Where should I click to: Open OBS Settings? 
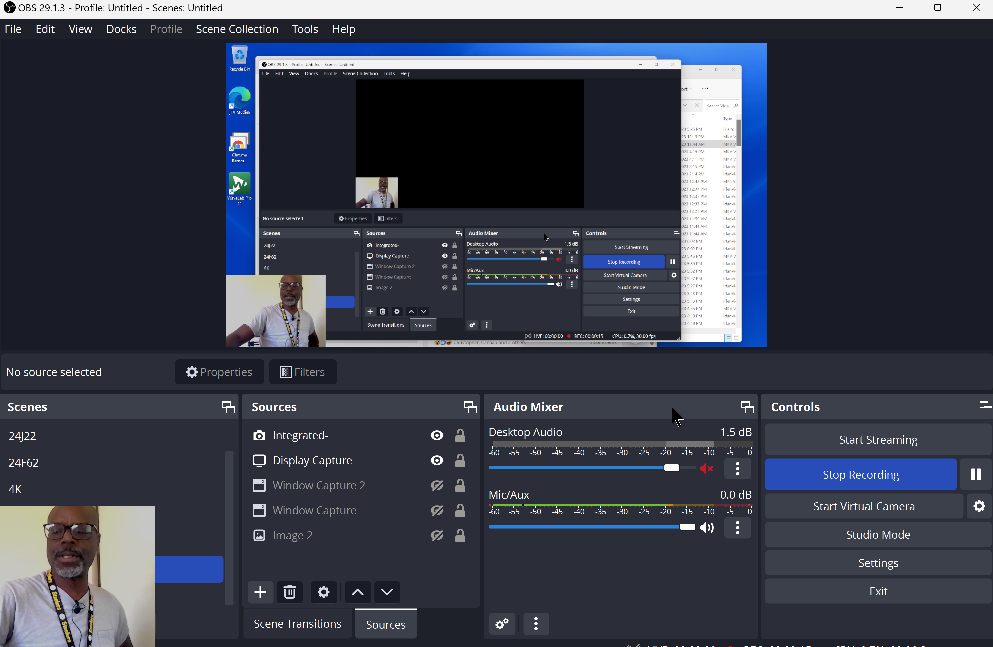click(878, 563)
